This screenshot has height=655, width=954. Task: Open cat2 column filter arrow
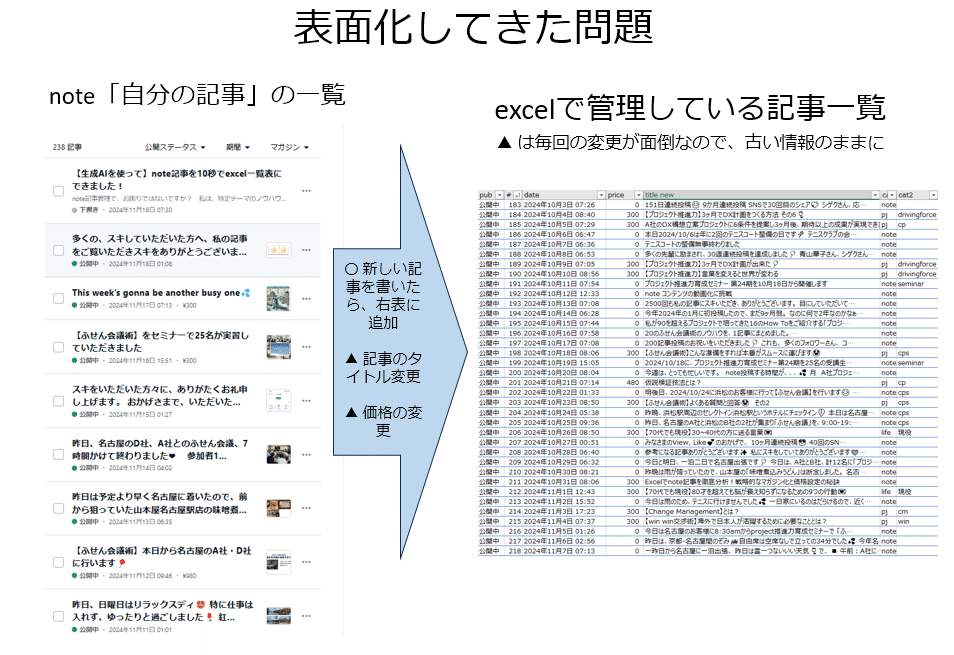[x=933, y=195]
